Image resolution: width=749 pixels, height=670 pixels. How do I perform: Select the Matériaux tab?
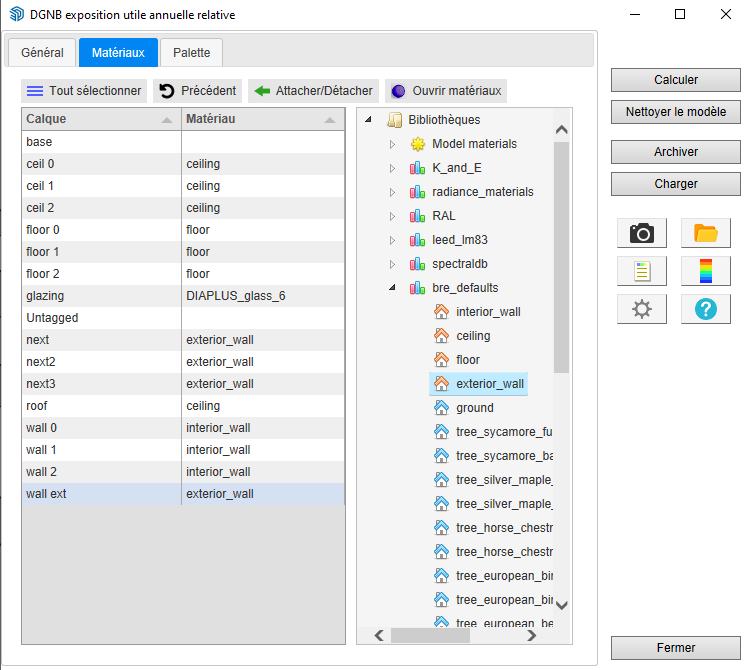click(x=118, y=53)
